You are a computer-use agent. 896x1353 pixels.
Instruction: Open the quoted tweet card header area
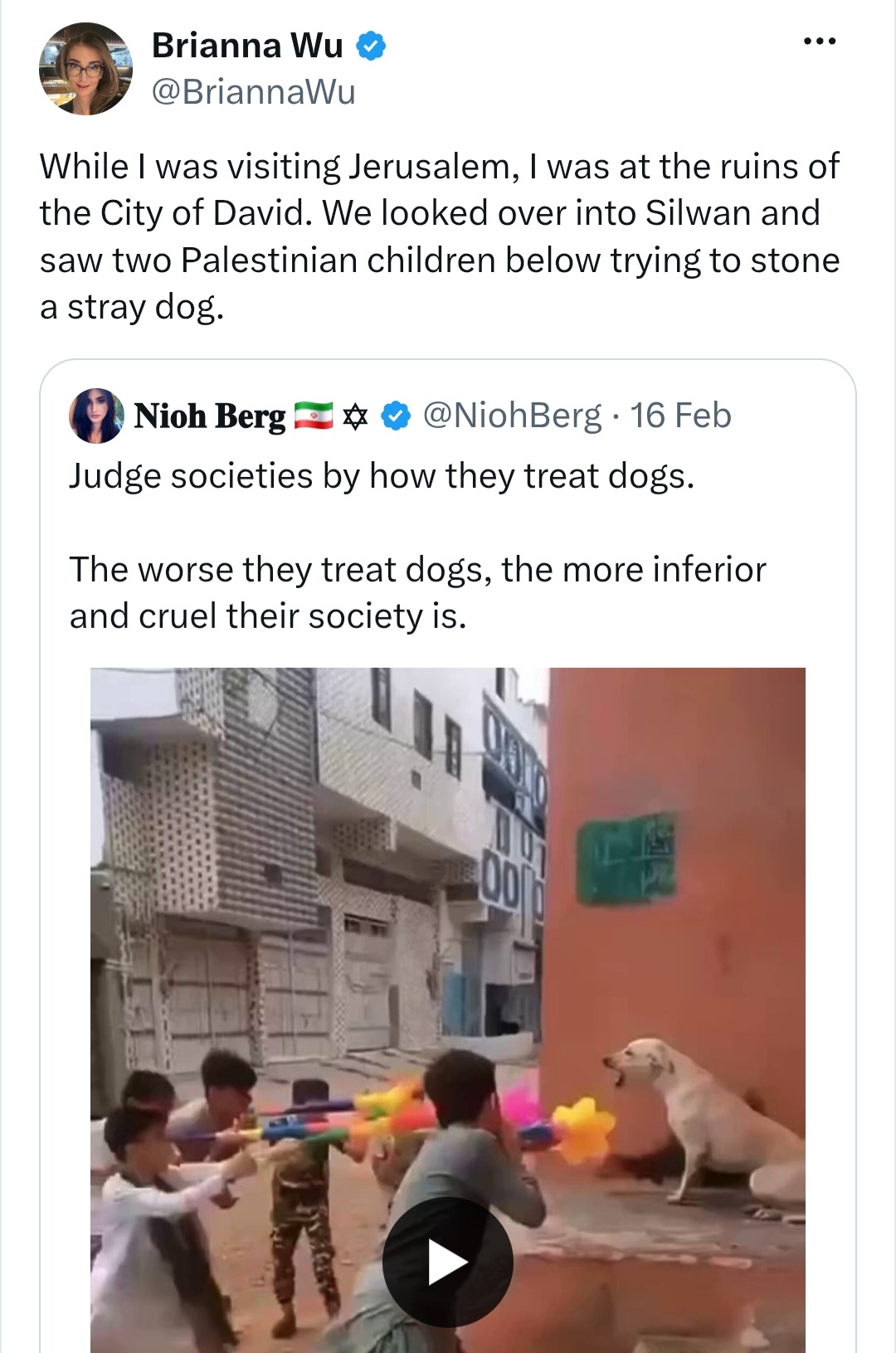point(401,416)
